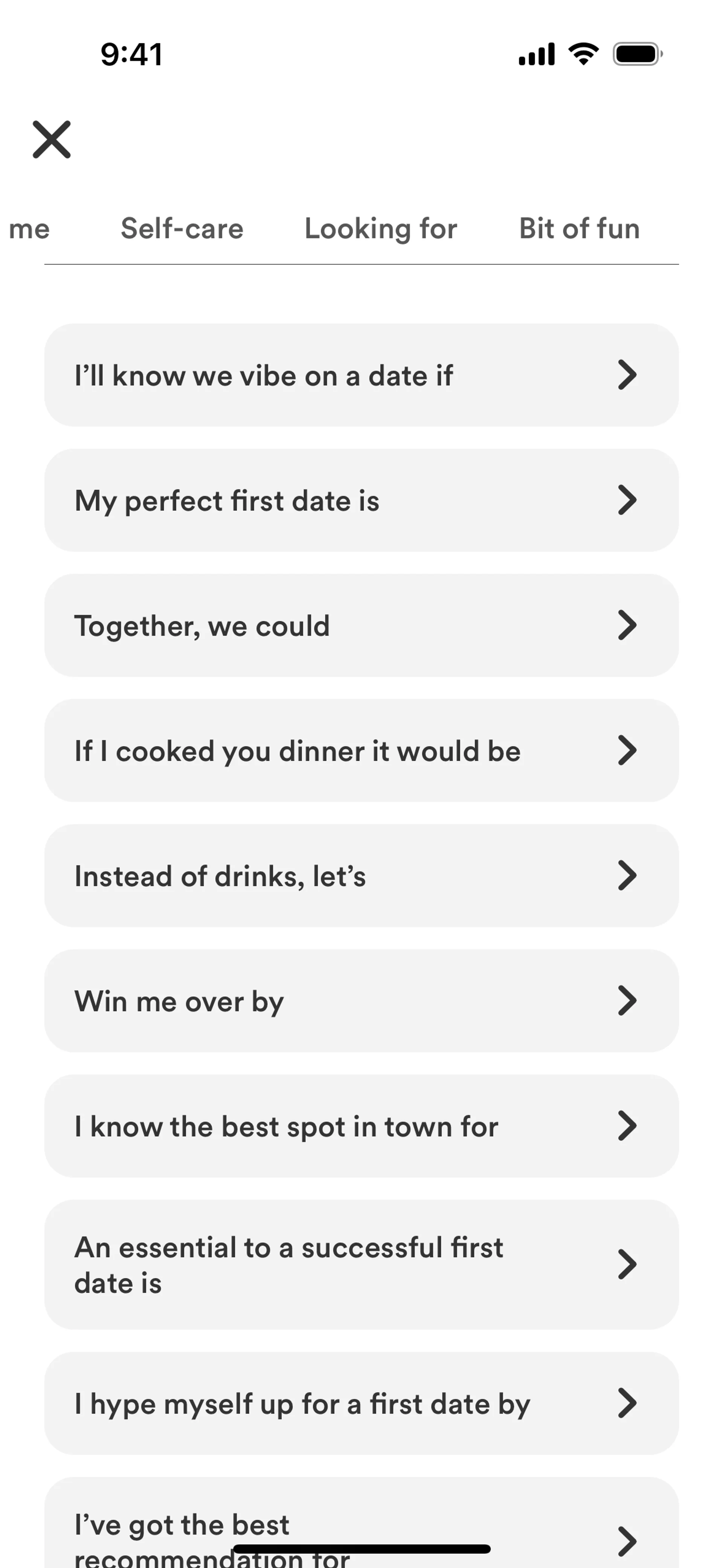723x1568 pixels.
Task: Switch to the Self-care tab
Action: coord(182,229)
